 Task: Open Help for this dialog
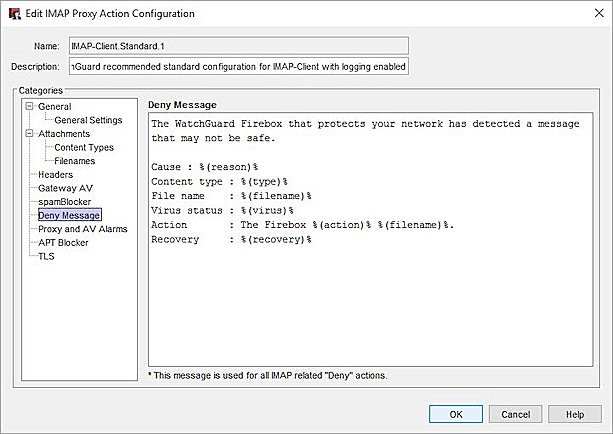[x=574, y=414]
